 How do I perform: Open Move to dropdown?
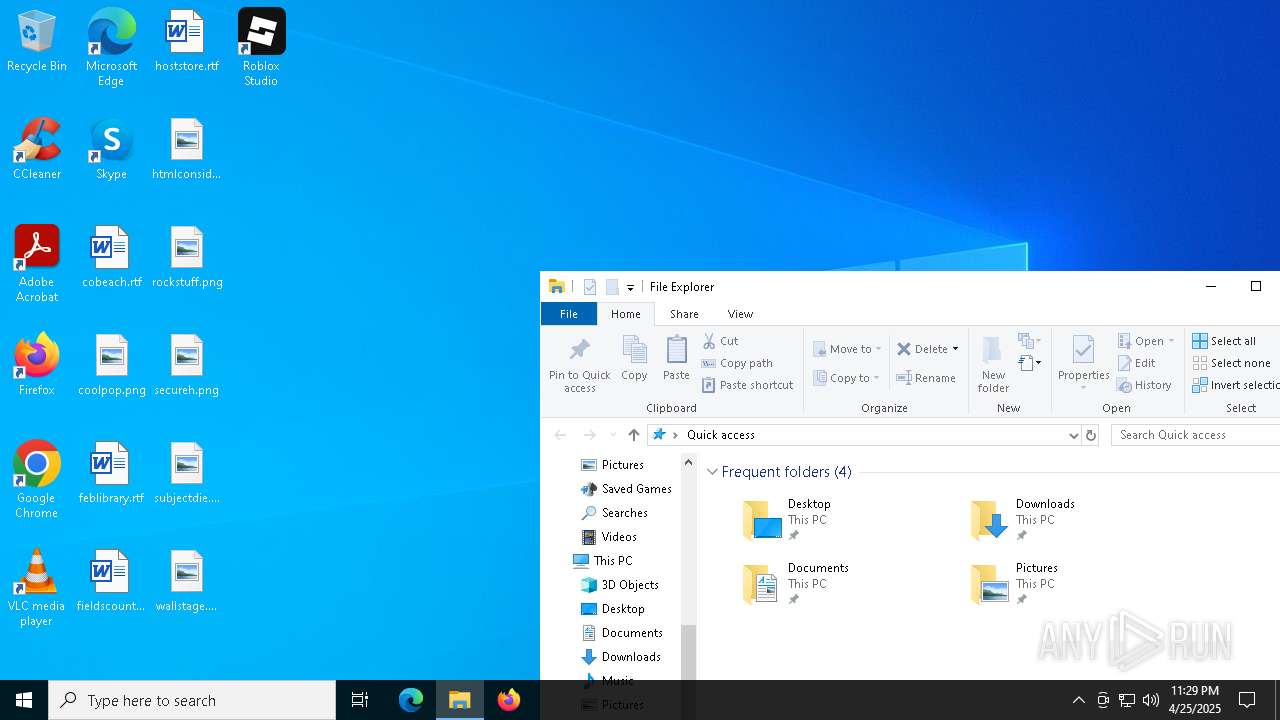tap(847, 349)
